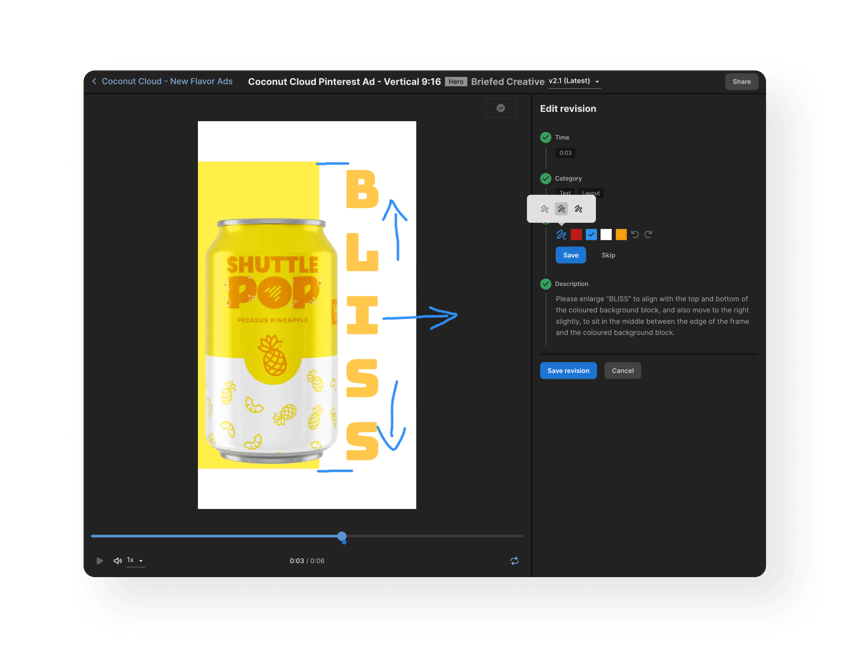Click the 'Coconut Cloud Pinterest Ad - Vertical 9:16' title
The height and width of the screenshot is (647, 850).
coord(344,82)
